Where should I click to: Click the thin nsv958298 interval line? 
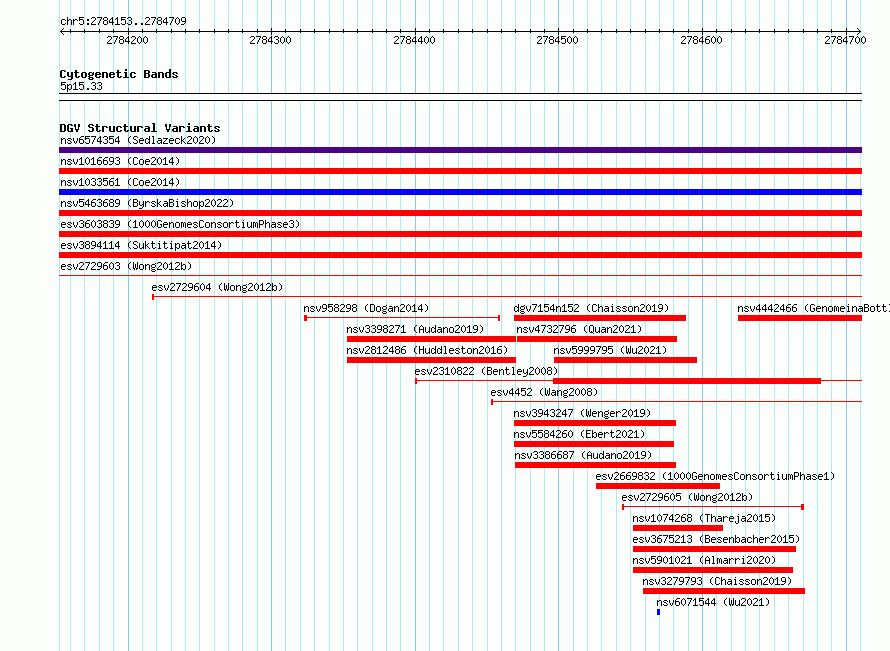402,318
